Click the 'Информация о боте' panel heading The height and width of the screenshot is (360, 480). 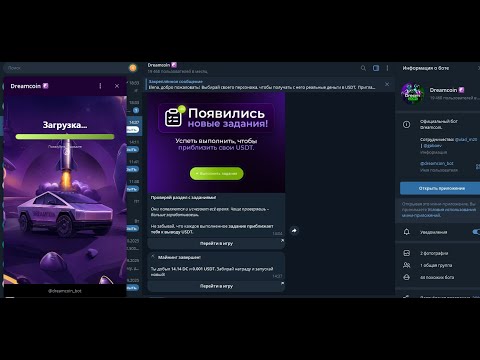[426, 68]
